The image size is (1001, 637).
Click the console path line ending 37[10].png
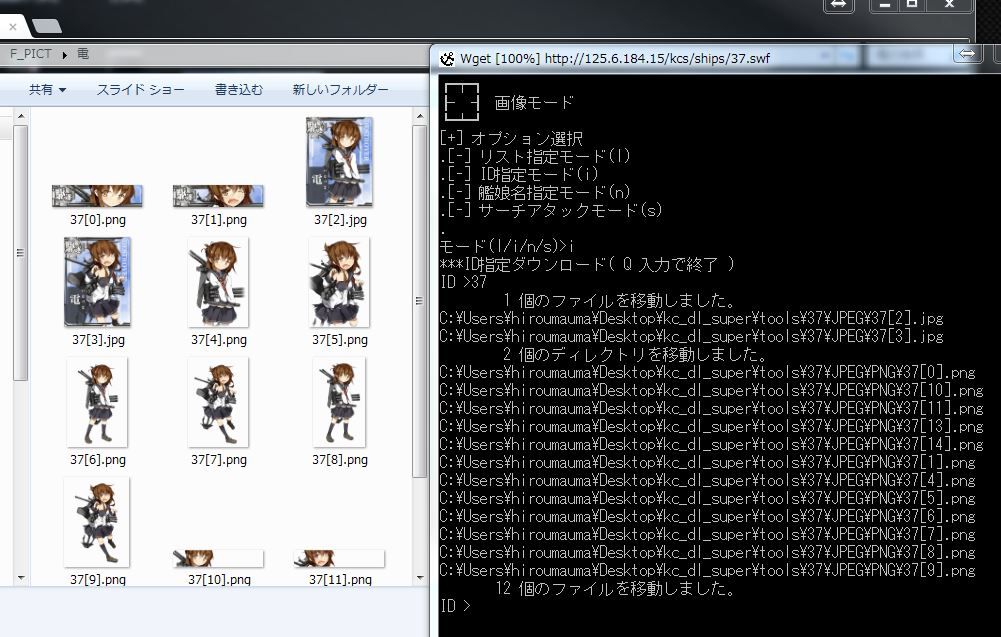coord(711,390)
